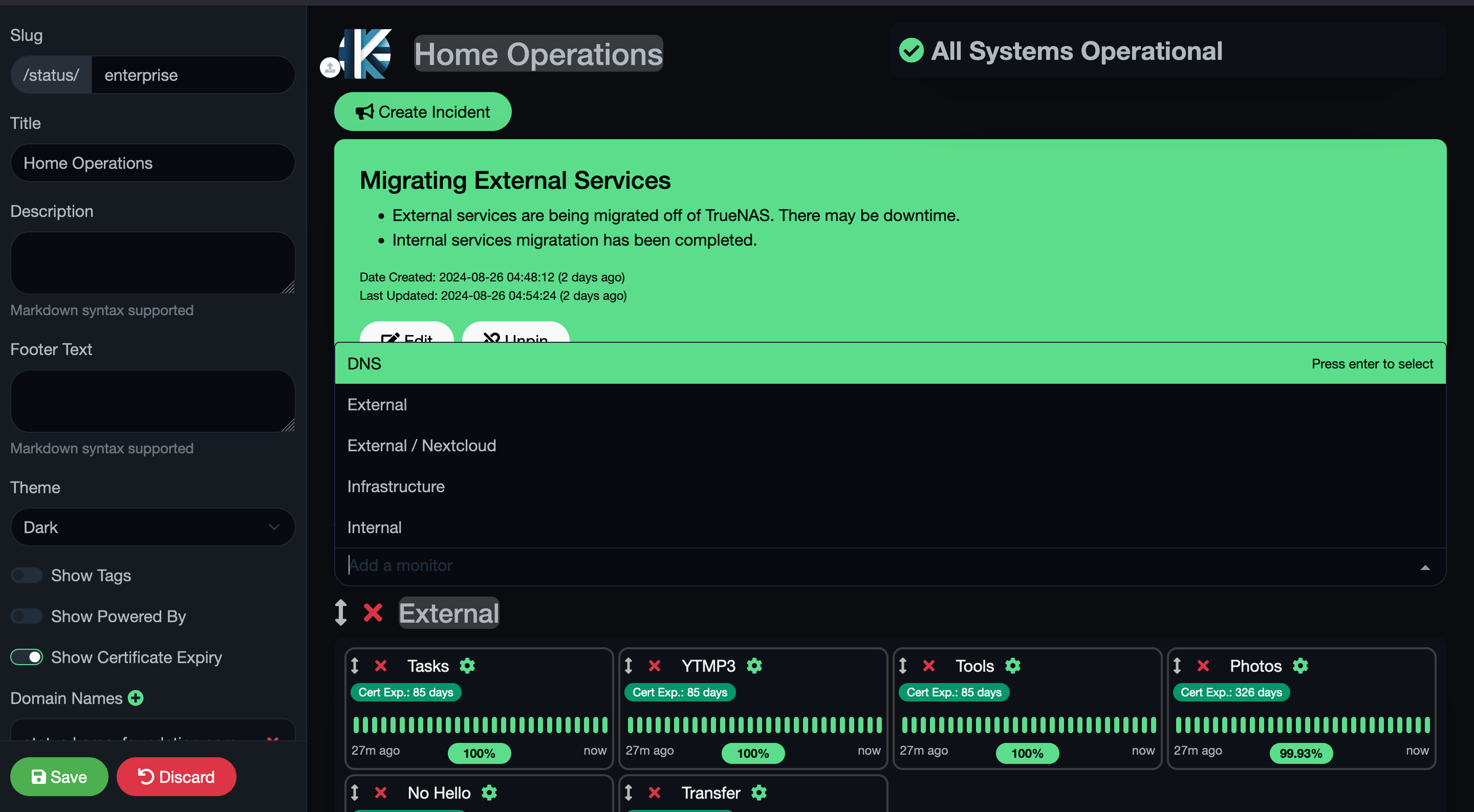Collapse the Add a monitor dropdown arrow
Viewport: 1474px width, 812px height.
(x=1425, y=567)
